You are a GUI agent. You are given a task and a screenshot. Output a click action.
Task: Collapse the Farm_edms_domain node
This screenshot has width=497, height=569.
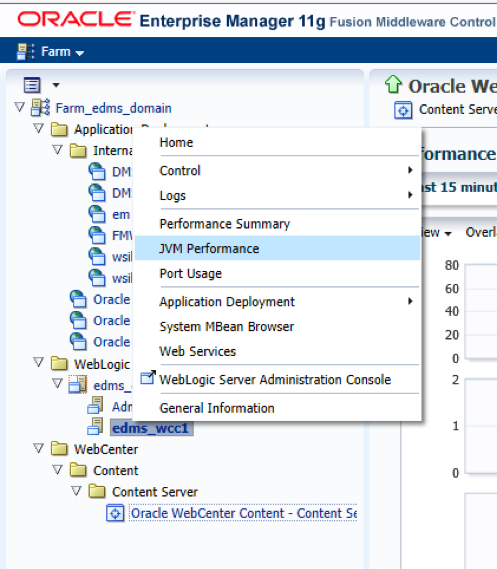pyautogui.click(x=20, y=107)
